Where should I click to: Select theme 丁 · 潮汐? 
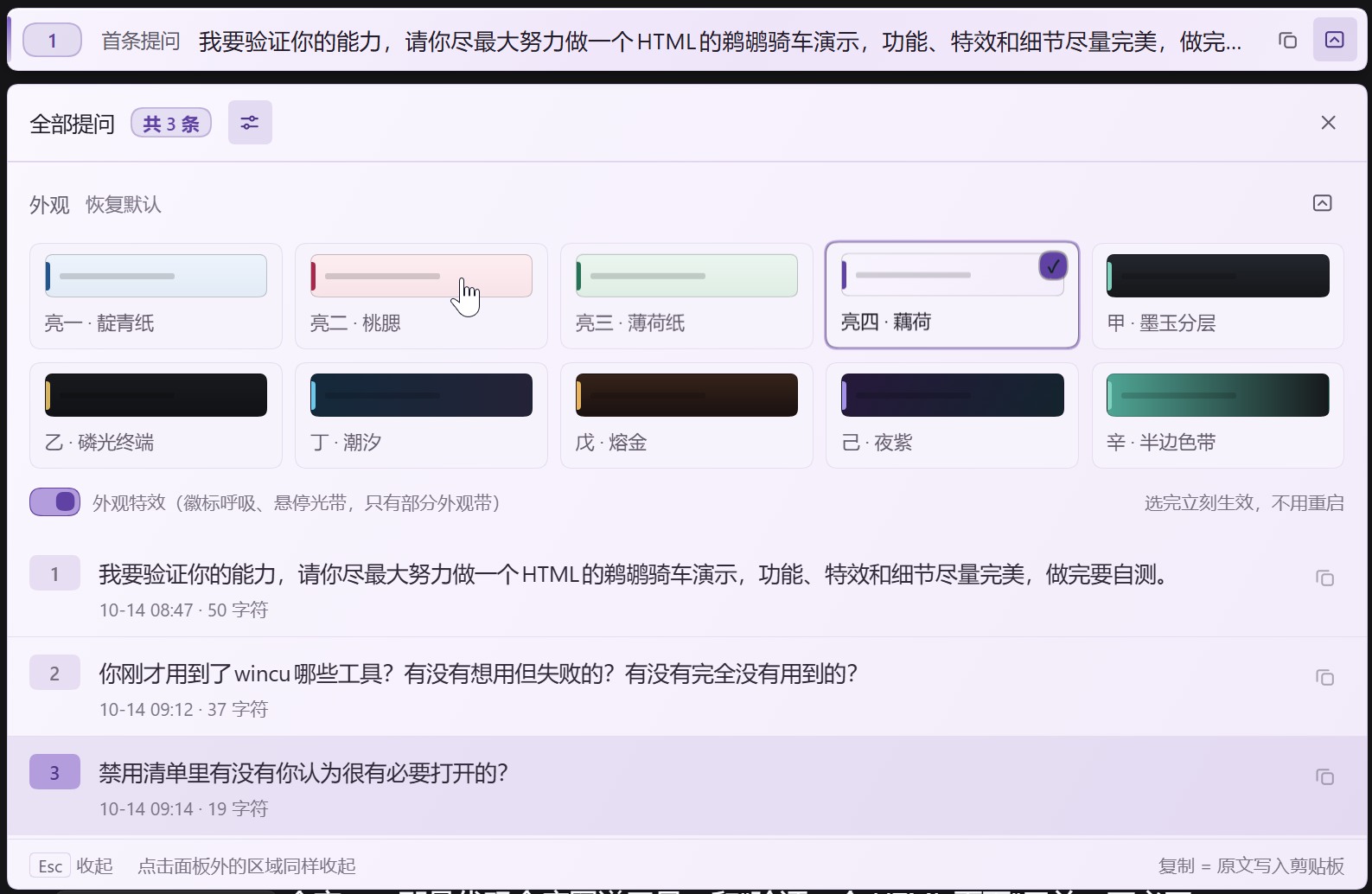[x=421, y=415]
